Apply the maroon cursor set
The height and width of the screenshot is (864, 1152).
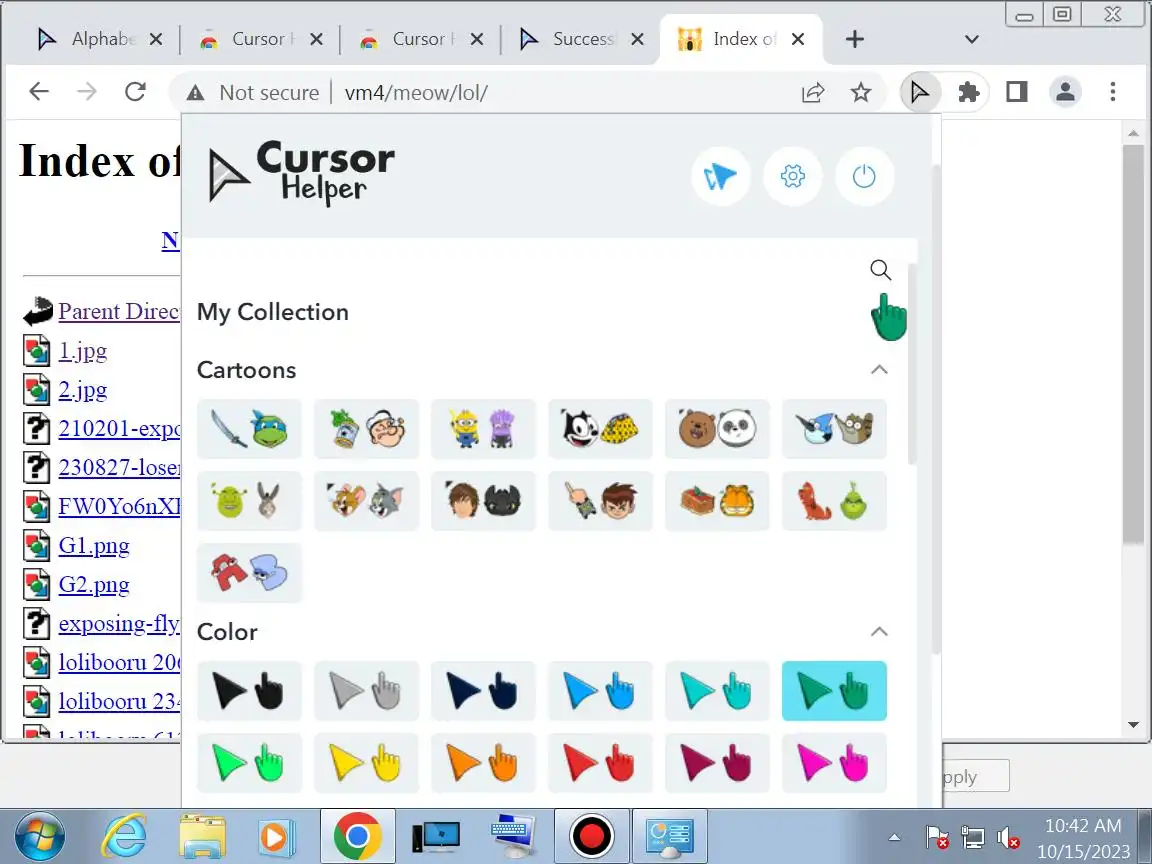[717, 763]
